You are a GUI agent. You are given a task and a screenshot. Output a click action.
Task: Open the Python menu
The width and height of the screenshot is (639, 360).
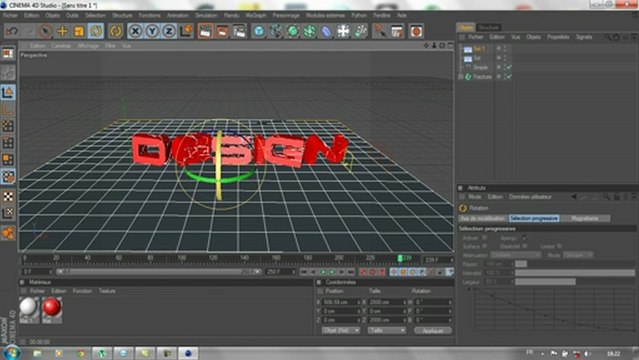point(359,15)
